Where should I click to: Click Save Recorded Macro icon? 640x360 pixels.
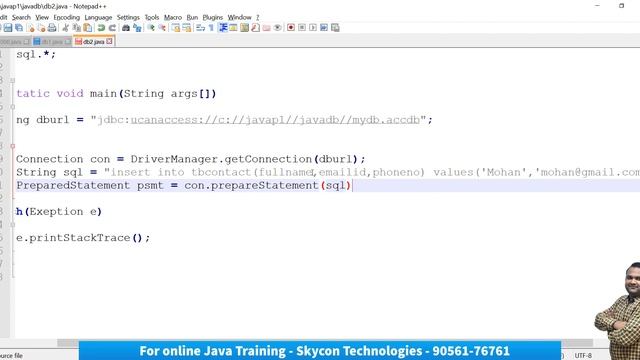pyautogui.click(x=335, y=28)
